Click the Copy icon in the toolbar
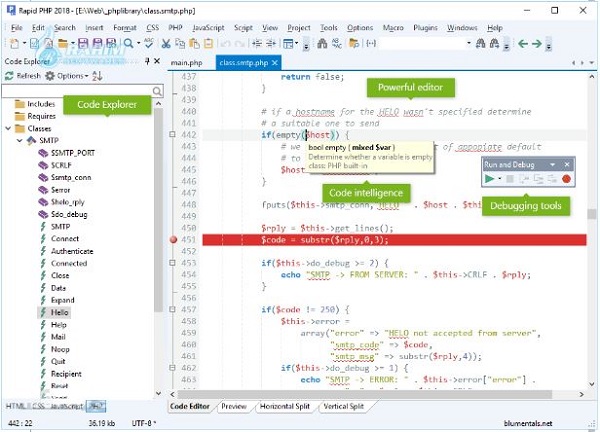 (180, 43)
